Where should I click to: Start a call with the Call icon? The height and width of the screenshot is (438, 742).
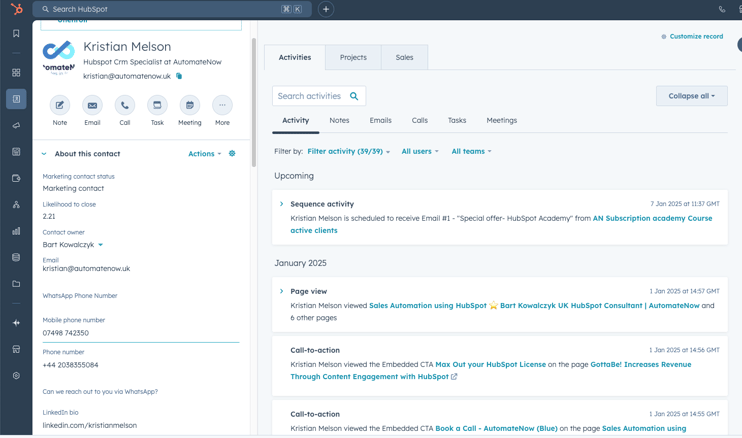[x=125, y=105]
